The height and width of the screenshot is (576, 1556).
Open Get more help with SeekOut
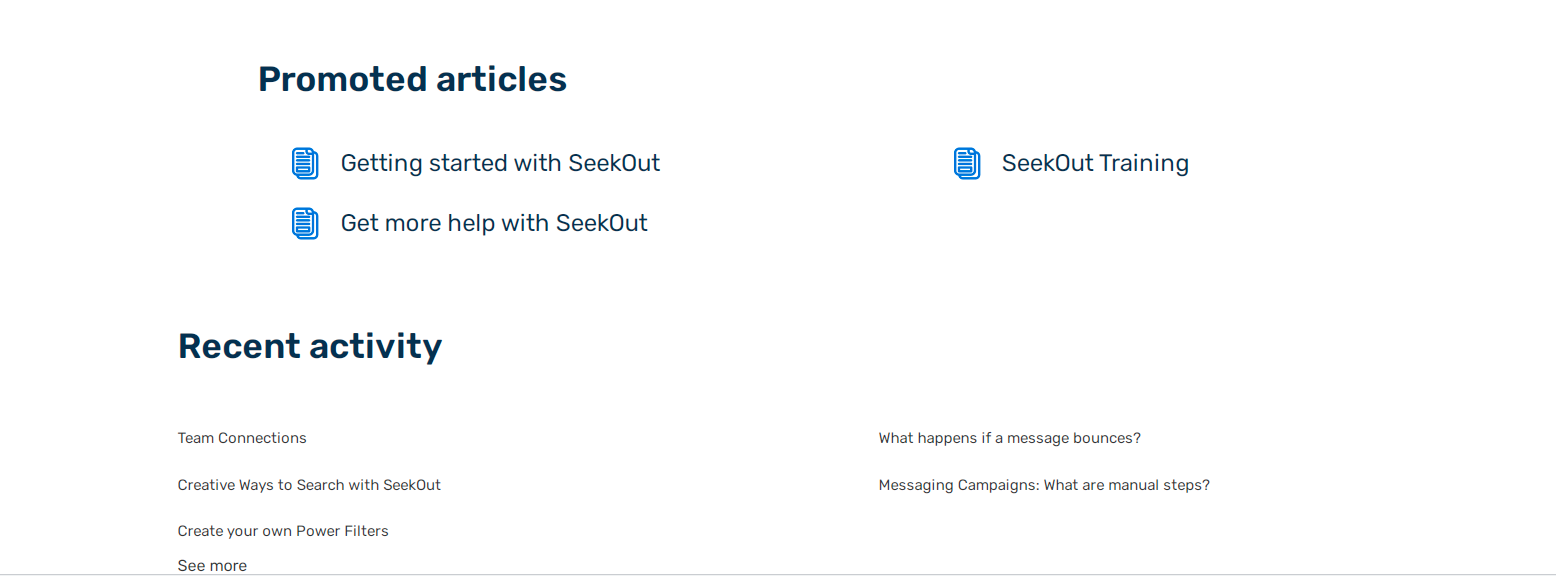(x=494, y=223)
